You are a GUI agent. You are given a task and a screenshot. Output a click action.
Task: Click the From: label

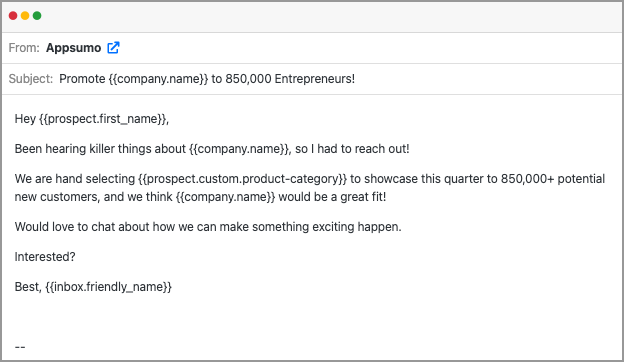[24, 48]
